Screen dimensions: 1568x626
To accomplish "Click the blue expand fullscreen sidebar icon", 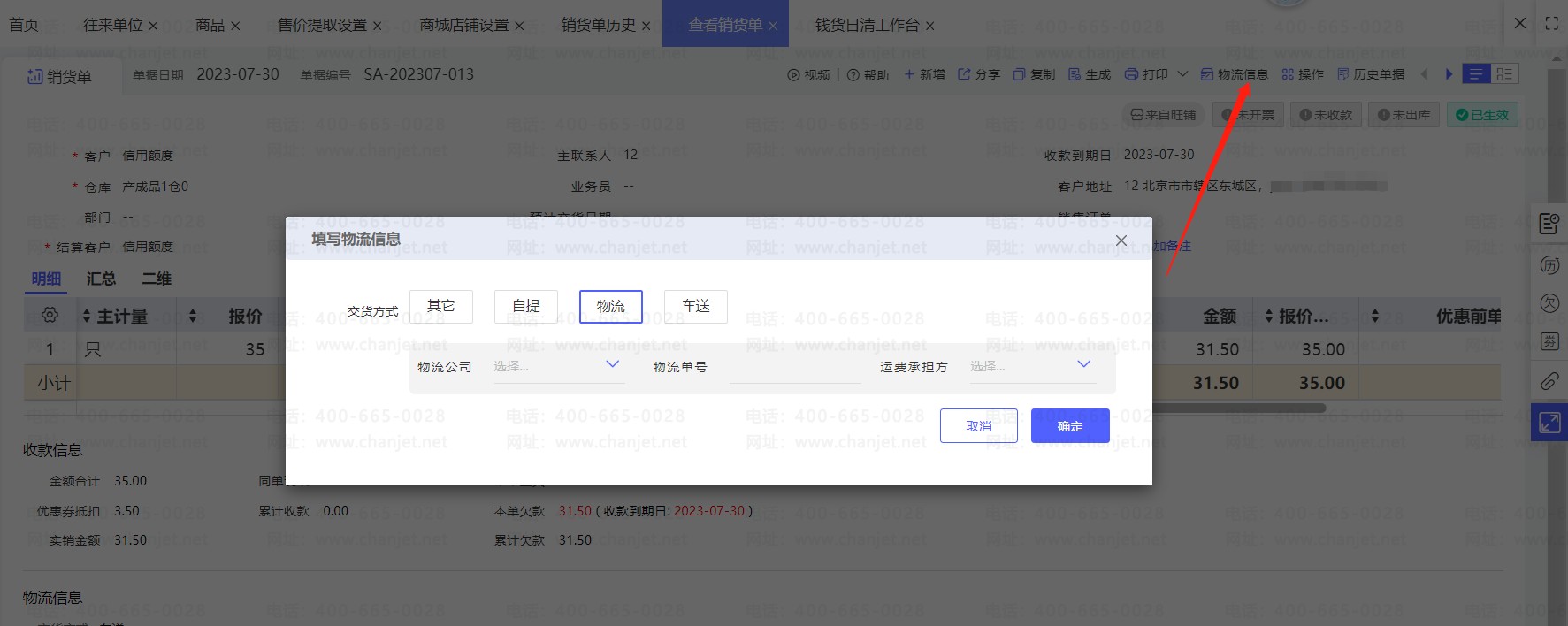I will coord(1549,423).
